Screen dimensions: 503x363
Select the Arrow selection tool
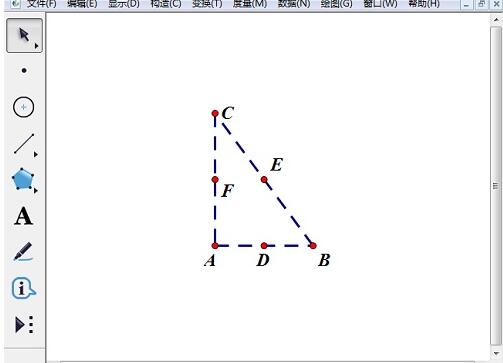click(24, 35)
